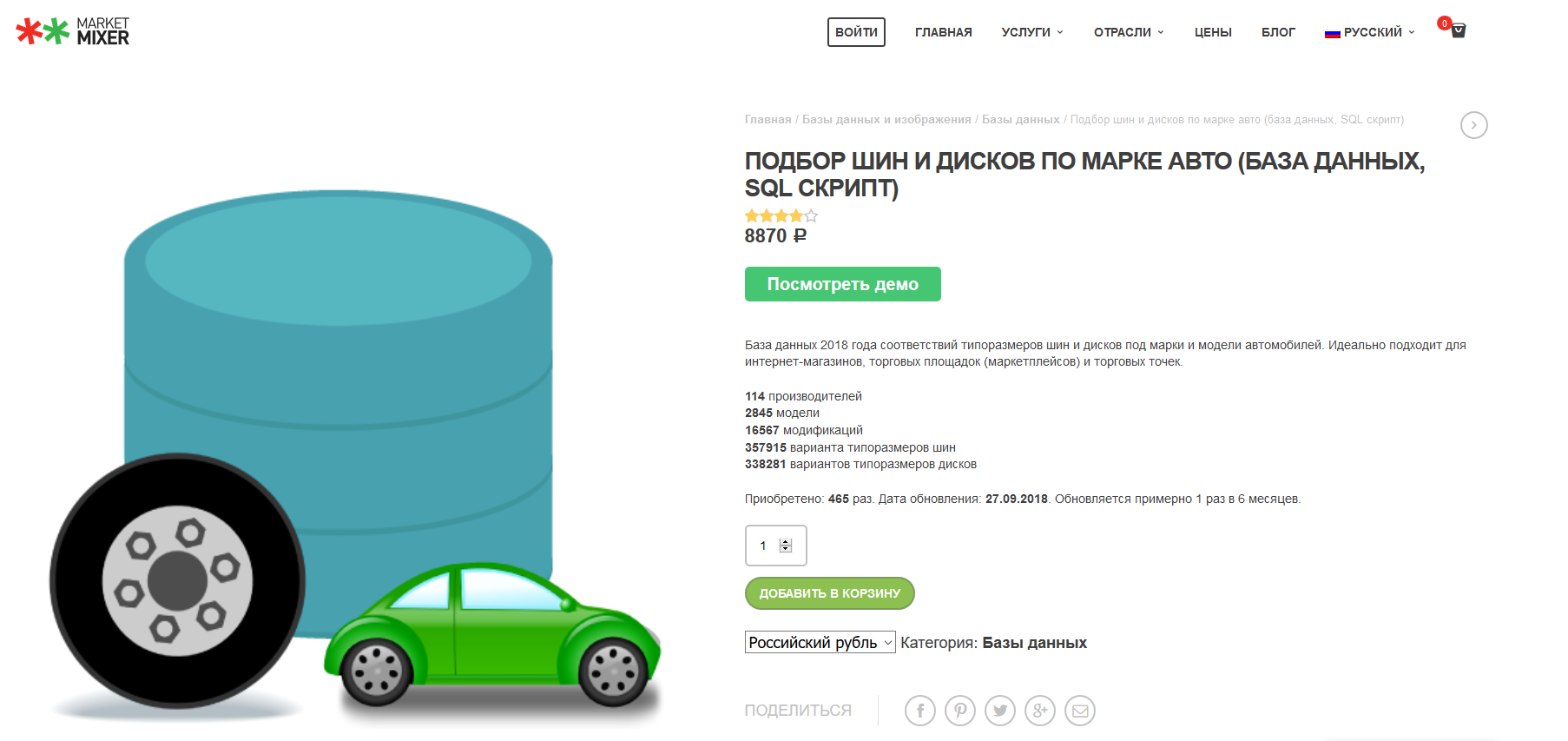The image size is (1568, 741).
Task: Share on Twitter
Action: click(999, 711)
